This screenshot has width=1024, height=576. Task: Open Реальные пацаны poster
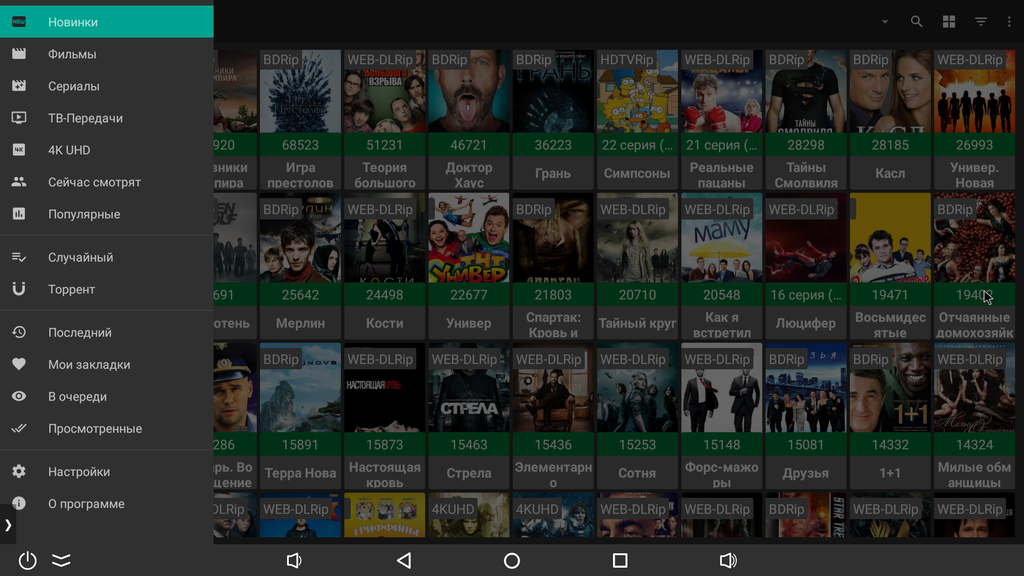point(722,91)
